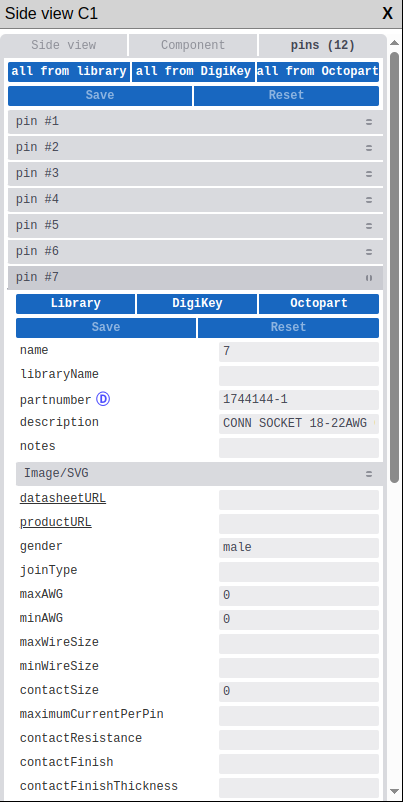Image resolution: width=403 pixels, height=802 pixels.
Task: Click the minAWG input field
Action: coord(299,620)
